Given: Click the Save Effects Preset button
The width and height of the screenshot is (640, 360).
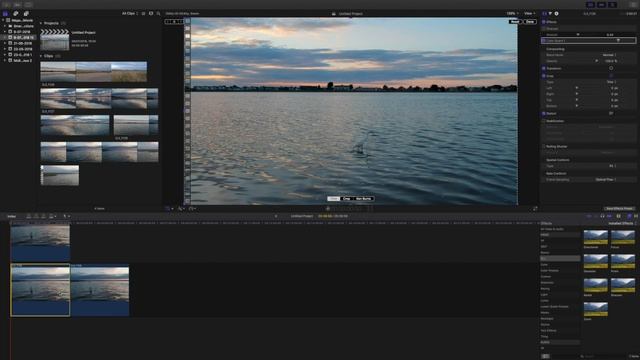Looking at the screenshot, I should 619,209.
